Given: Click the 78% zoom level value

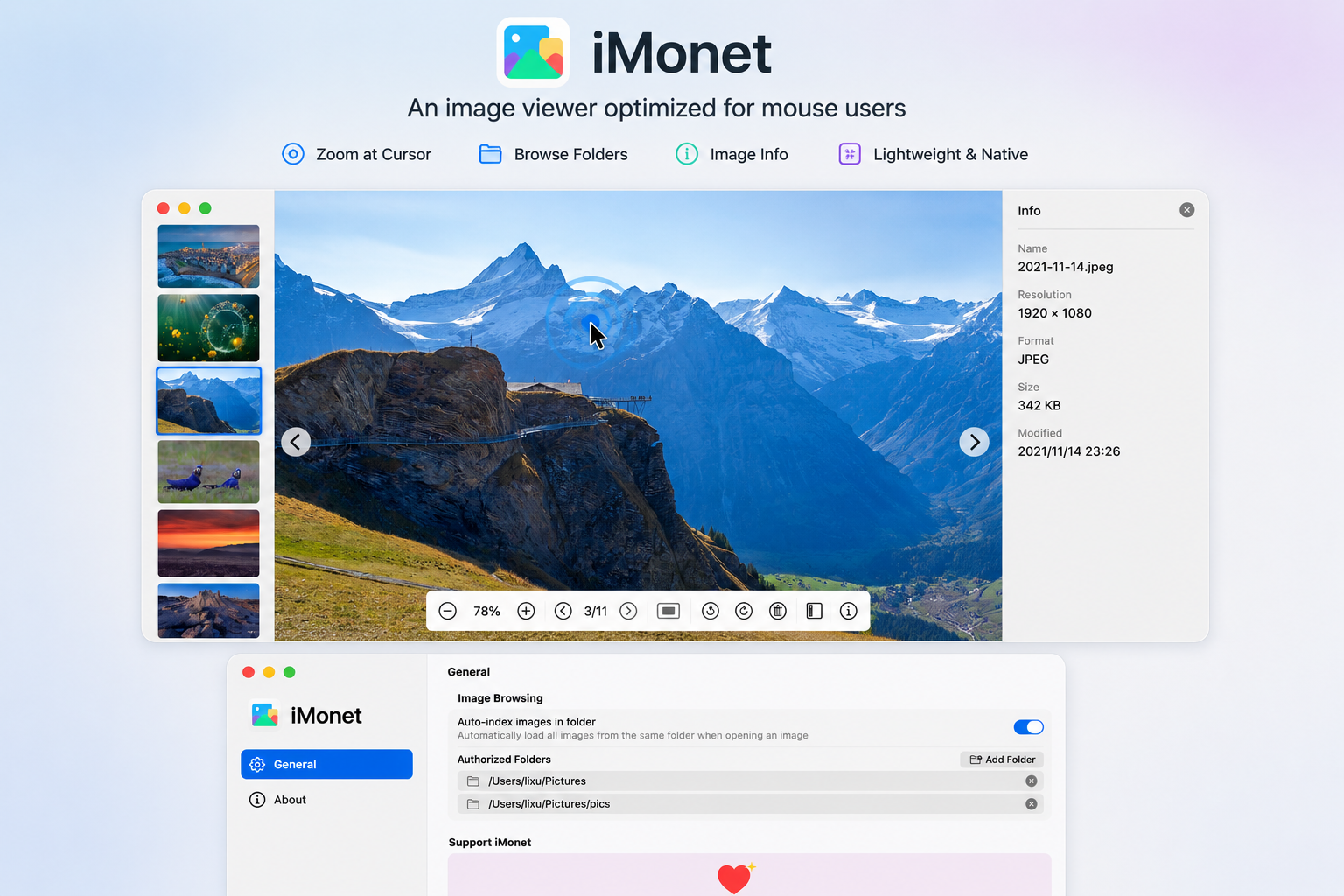Looking at the screenshot, I should [x=486, y=611].
